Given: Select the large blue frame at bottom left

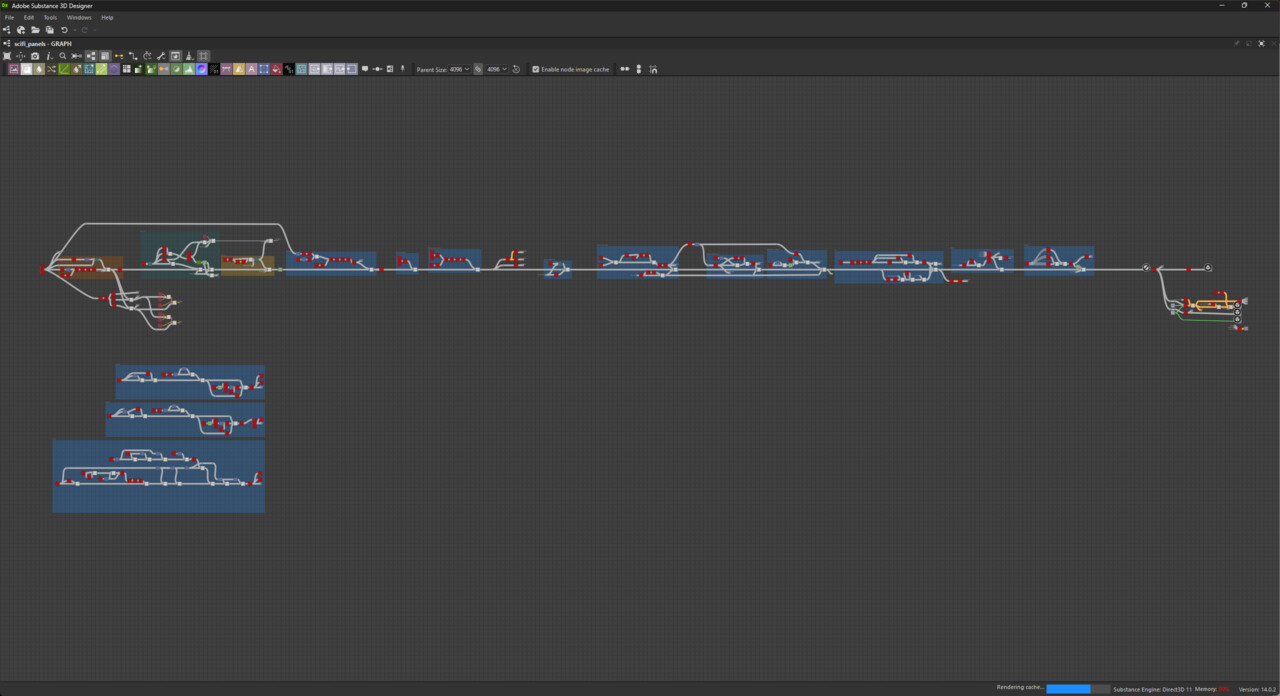Looking at the screenshot, I should pos(159,476).
